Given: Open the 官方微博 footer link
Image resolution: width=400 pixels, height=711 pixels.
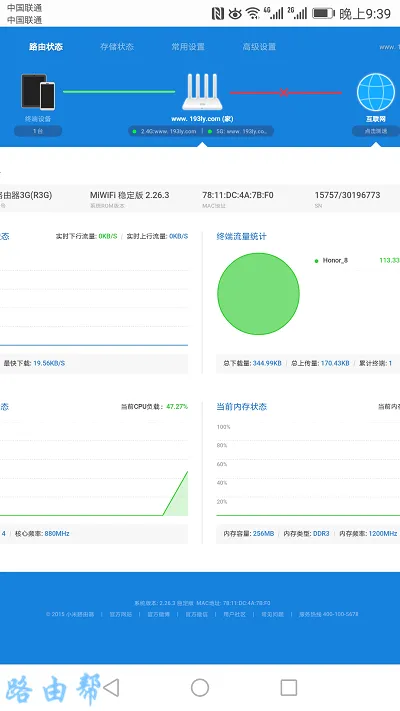Looking at the screenshot, I should 158,614.
